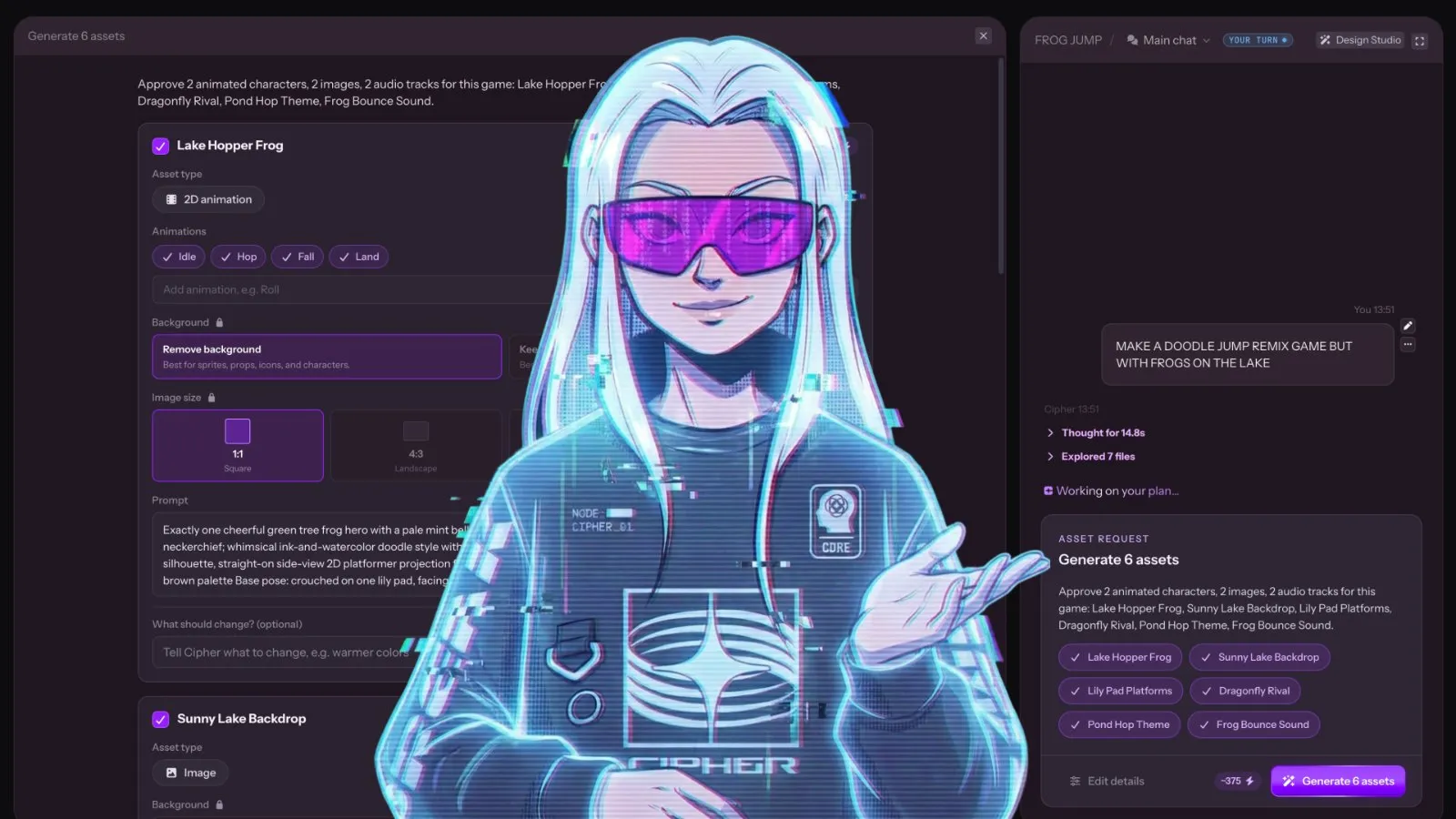
Task: Click the fullscreen expand icon in chat header
Action: tap(1420, 40)
